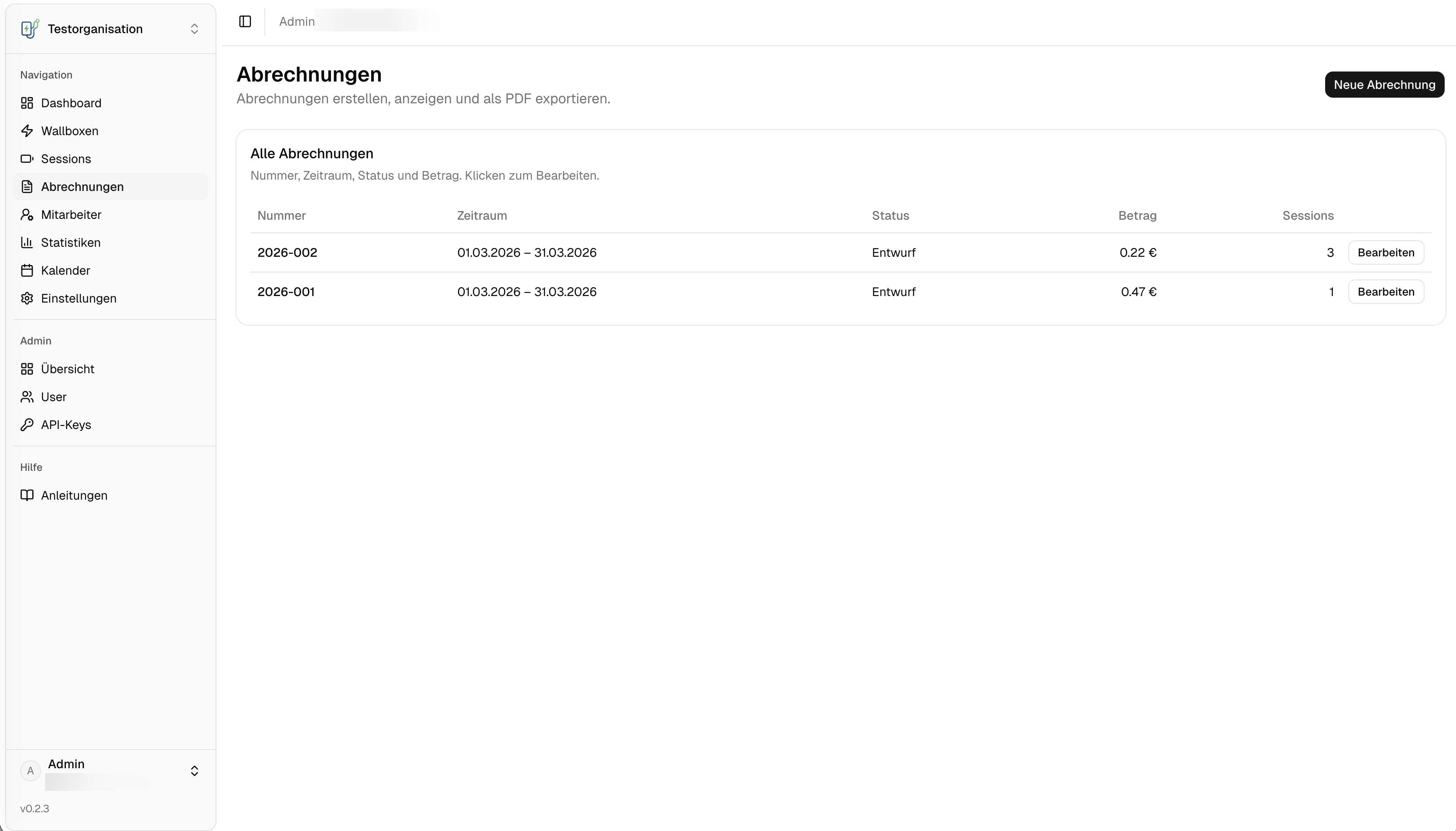Click the Einstellungen gear icon
The width and height of the screenshot is (1456, 831).
pos(27,299)
